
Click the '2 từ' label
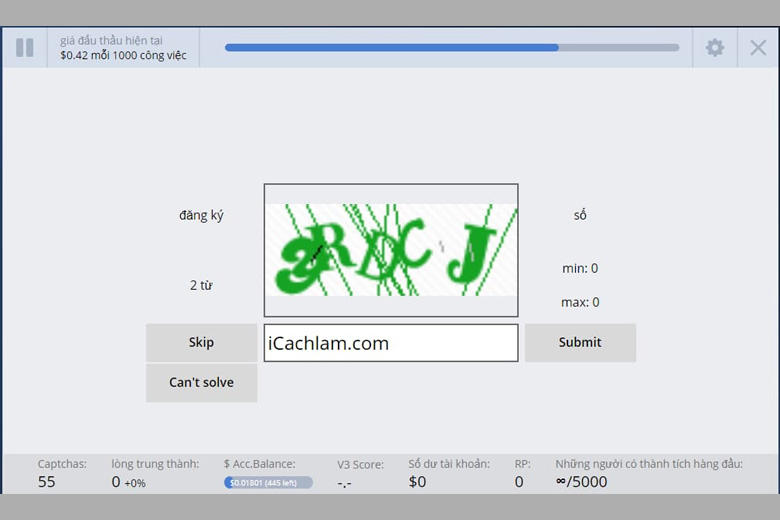point(201,285)
